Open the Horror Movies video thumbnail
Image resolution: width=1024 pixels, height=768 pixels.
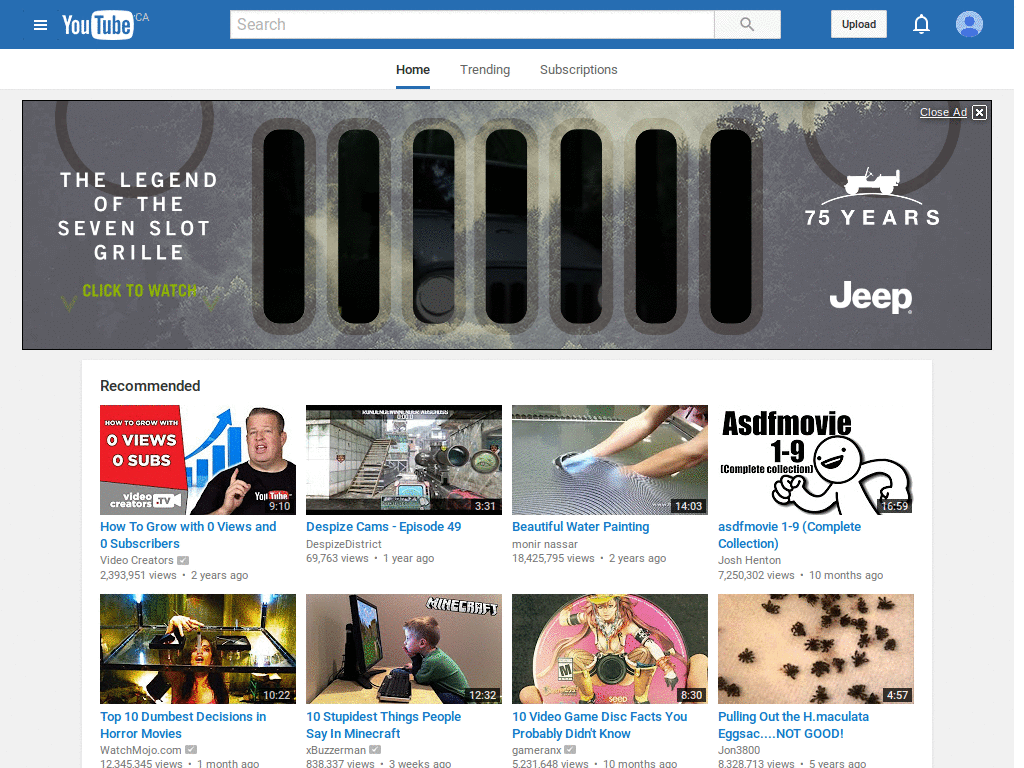click(198, 648)
